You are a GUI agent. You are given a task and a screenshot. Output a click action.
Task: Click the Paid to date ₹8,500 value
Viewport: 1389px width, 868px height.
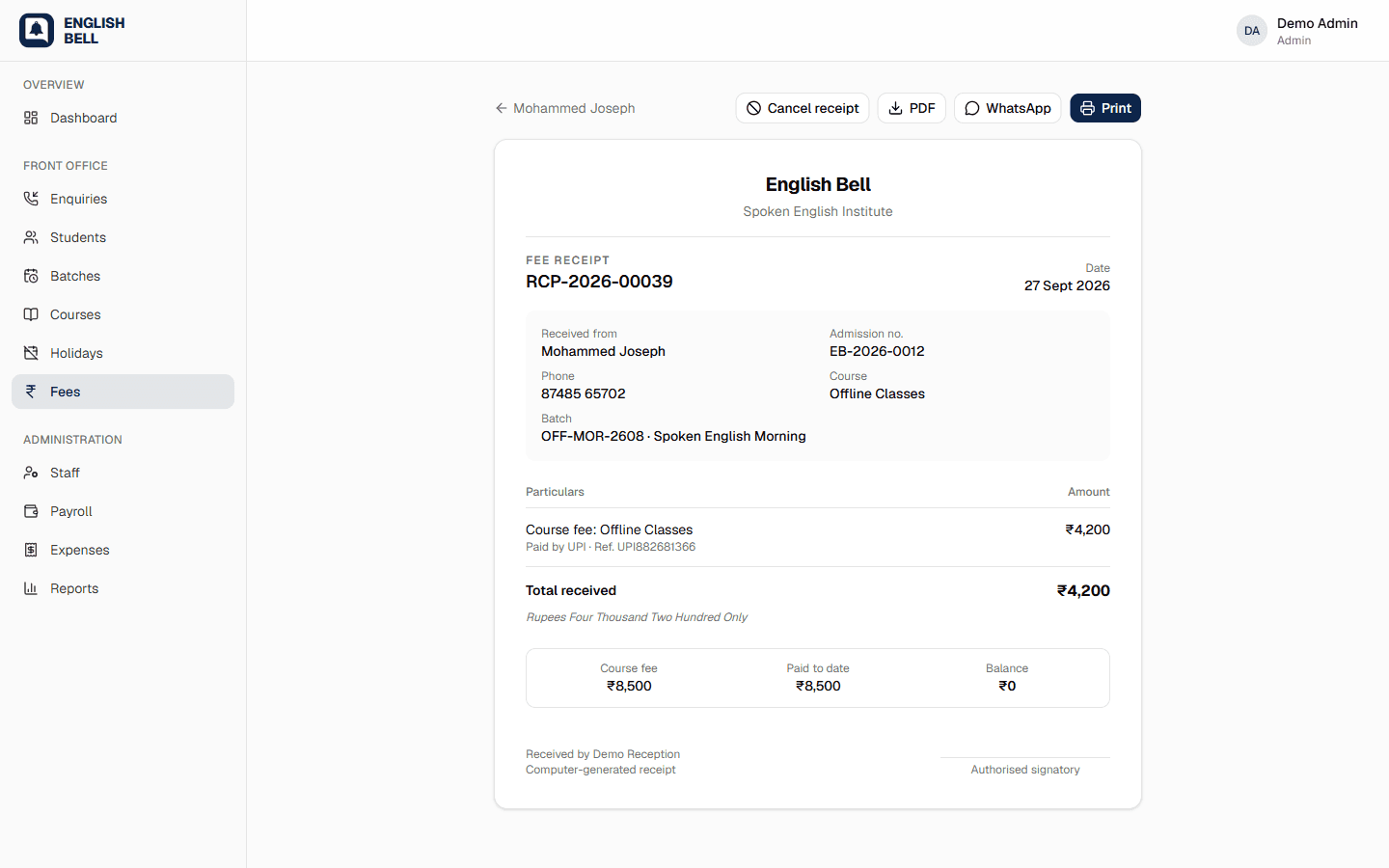pyautogui.click(x=818, y=686)
